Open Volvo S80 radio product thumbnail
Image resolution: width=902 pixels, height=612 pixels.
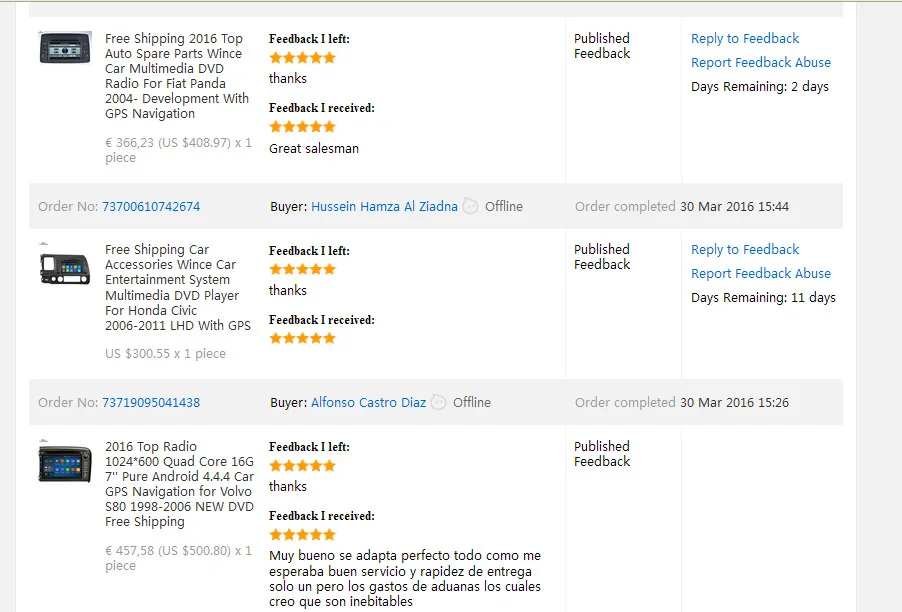click(x=65, y=463)
